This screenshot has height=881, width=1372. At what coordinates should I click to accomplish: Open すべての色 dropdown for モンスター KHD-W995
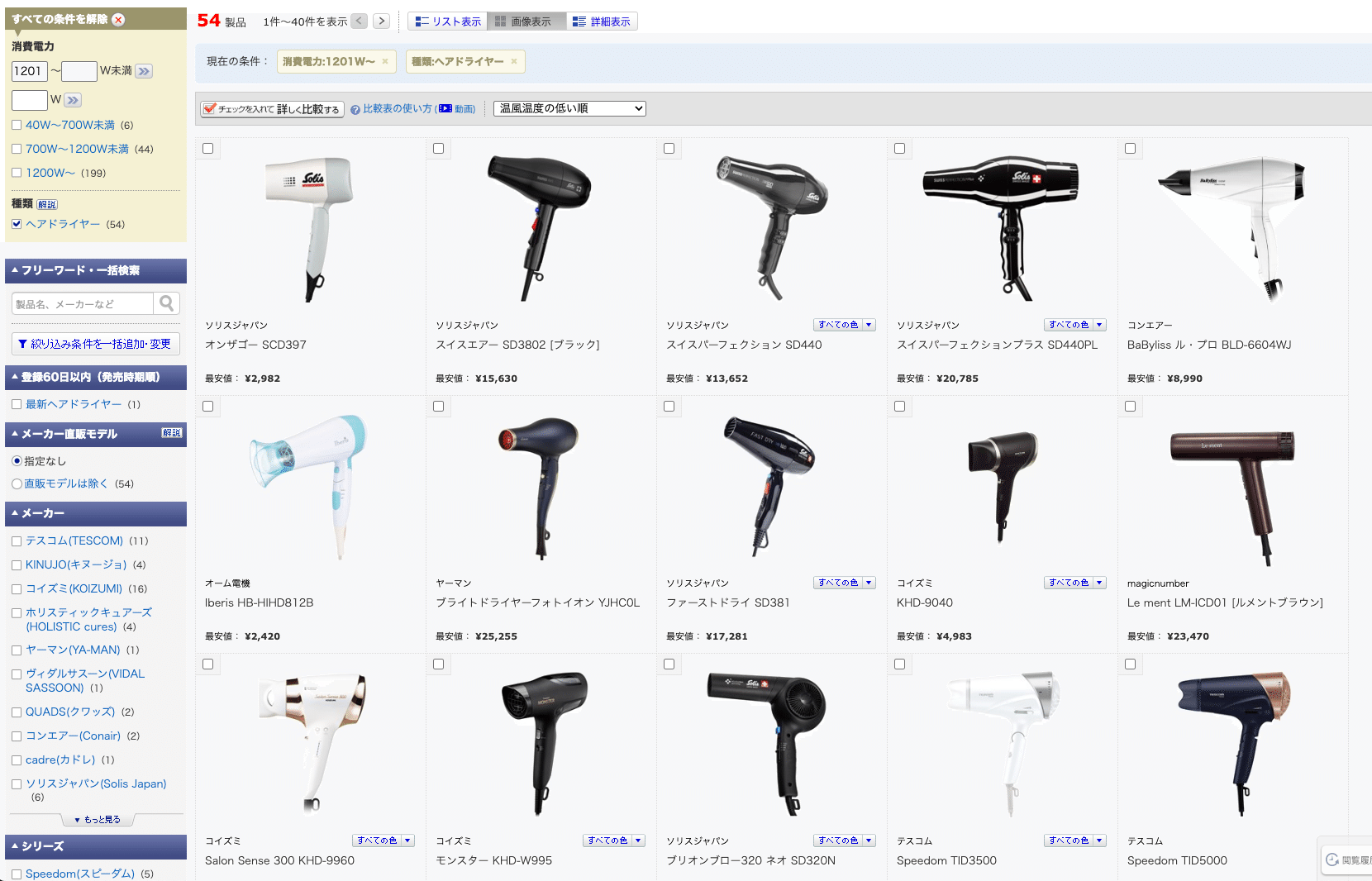[614, 841]
